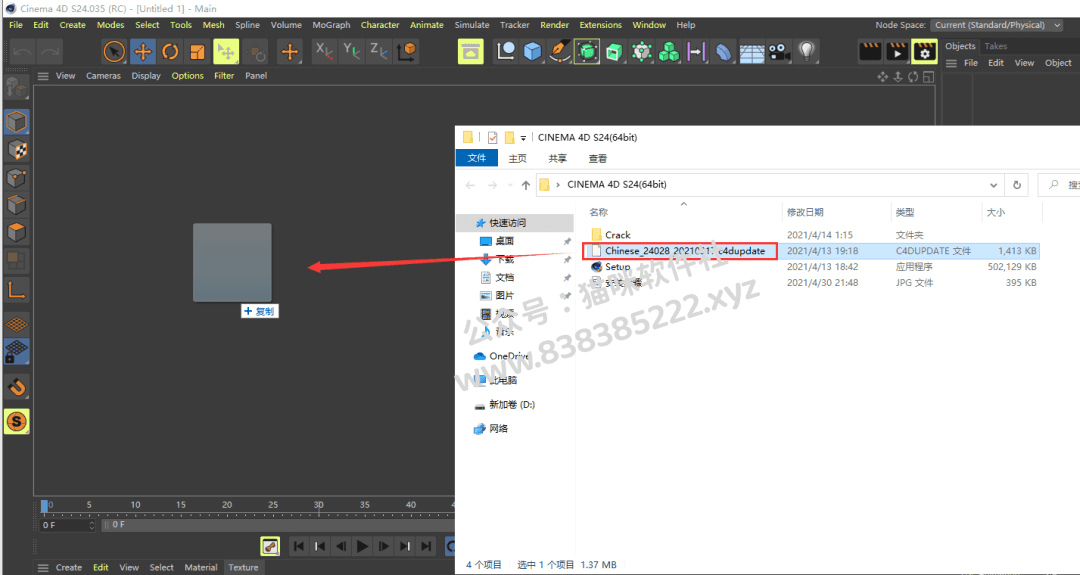Image resolution: width=1080 pixels, height=575 pixels.
Task: Open viewport Filter menu
Action: (x=224, y=76)
